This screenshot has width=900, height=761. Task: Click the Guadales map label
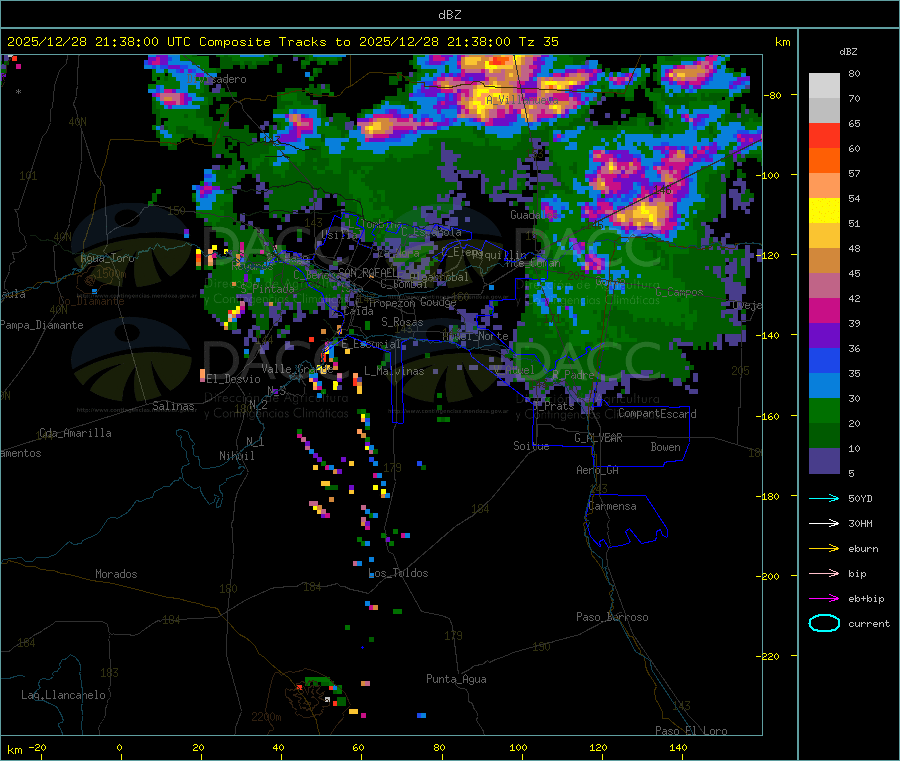click(534, 215)
